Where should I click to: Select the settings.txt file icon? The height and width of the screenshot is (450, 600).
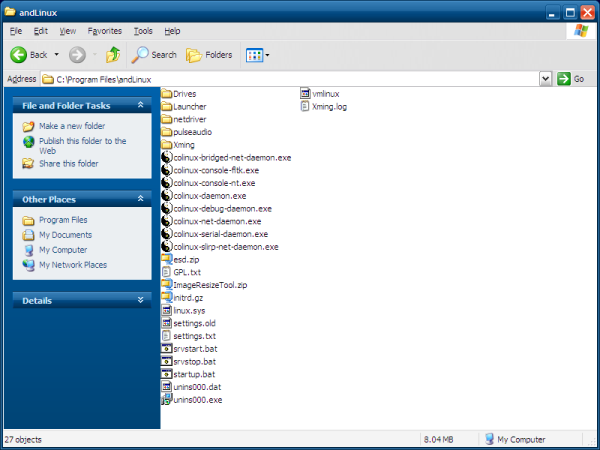(166, 336)
